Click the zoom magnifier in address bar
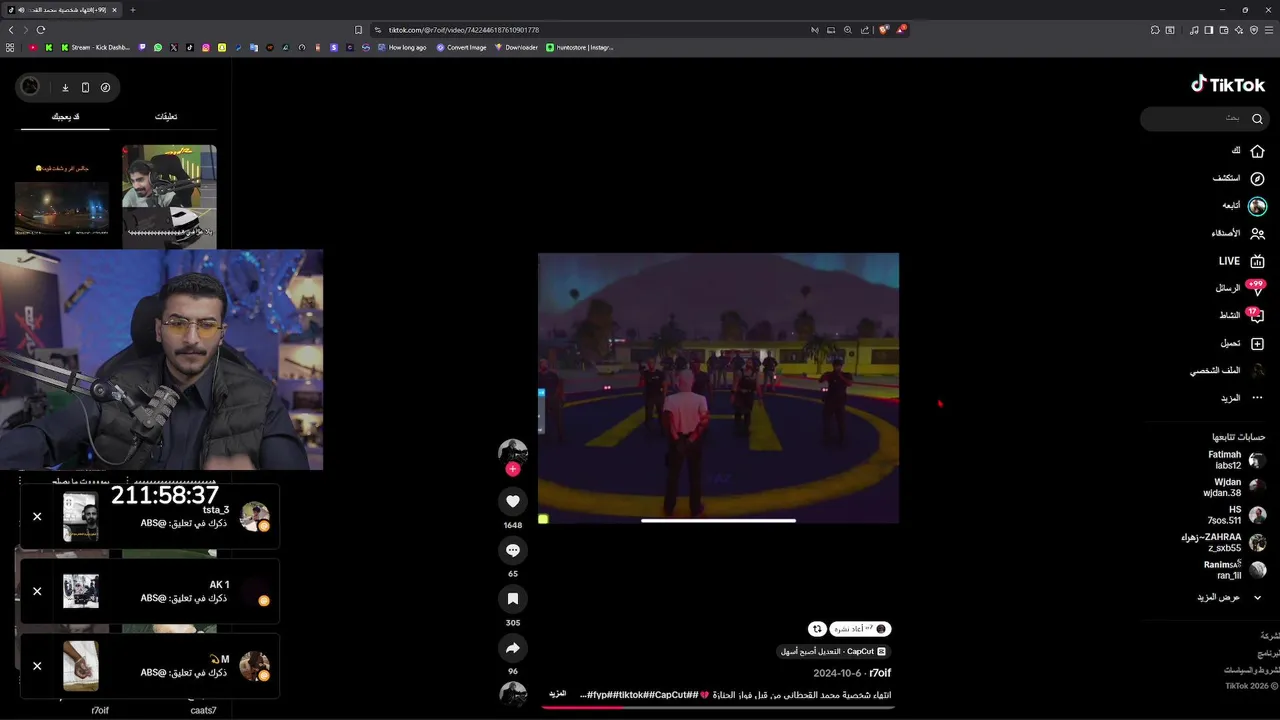The width and height of the screenshot is (1280, 720). (x=848, y=30)
